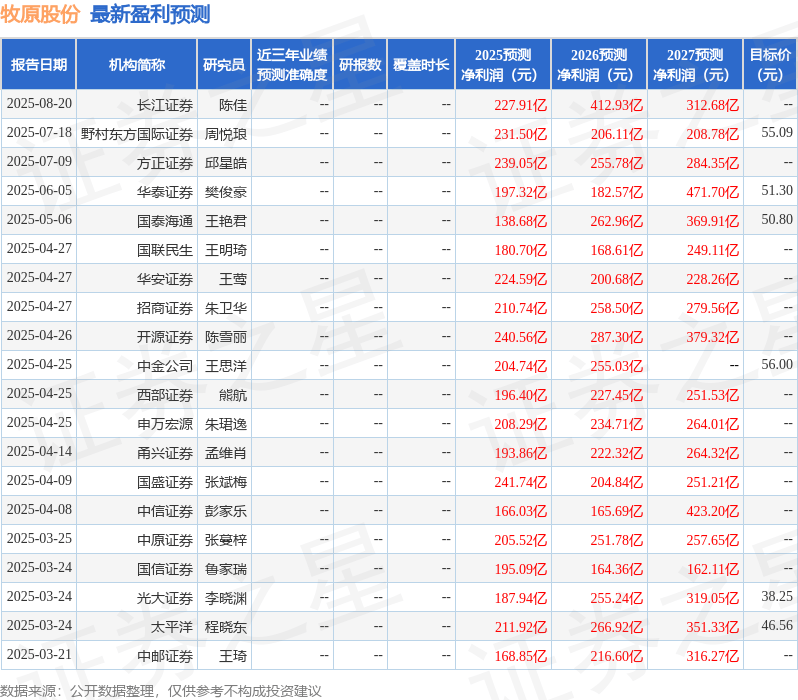Click value 227.91亿
Viewport: 798px width, 700px height.
tap(521, 105)
